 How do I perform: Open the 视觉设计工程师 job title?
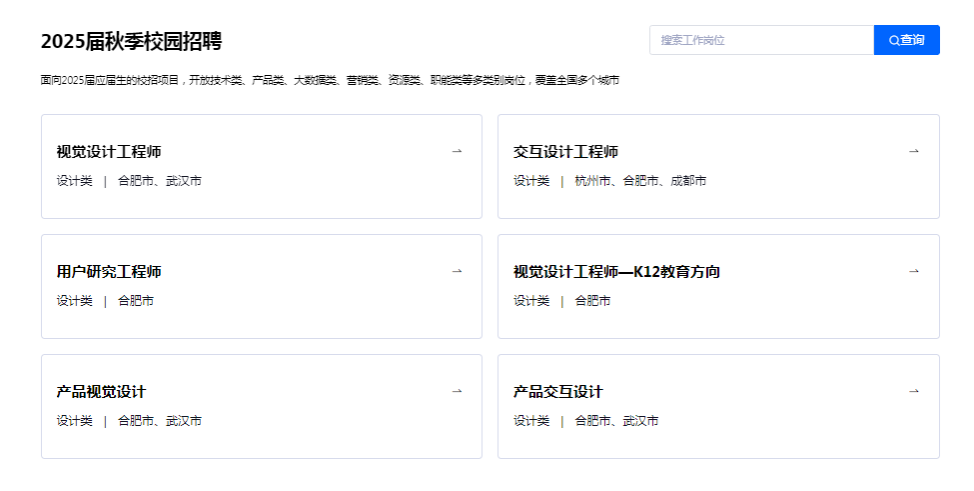[109, 152]
